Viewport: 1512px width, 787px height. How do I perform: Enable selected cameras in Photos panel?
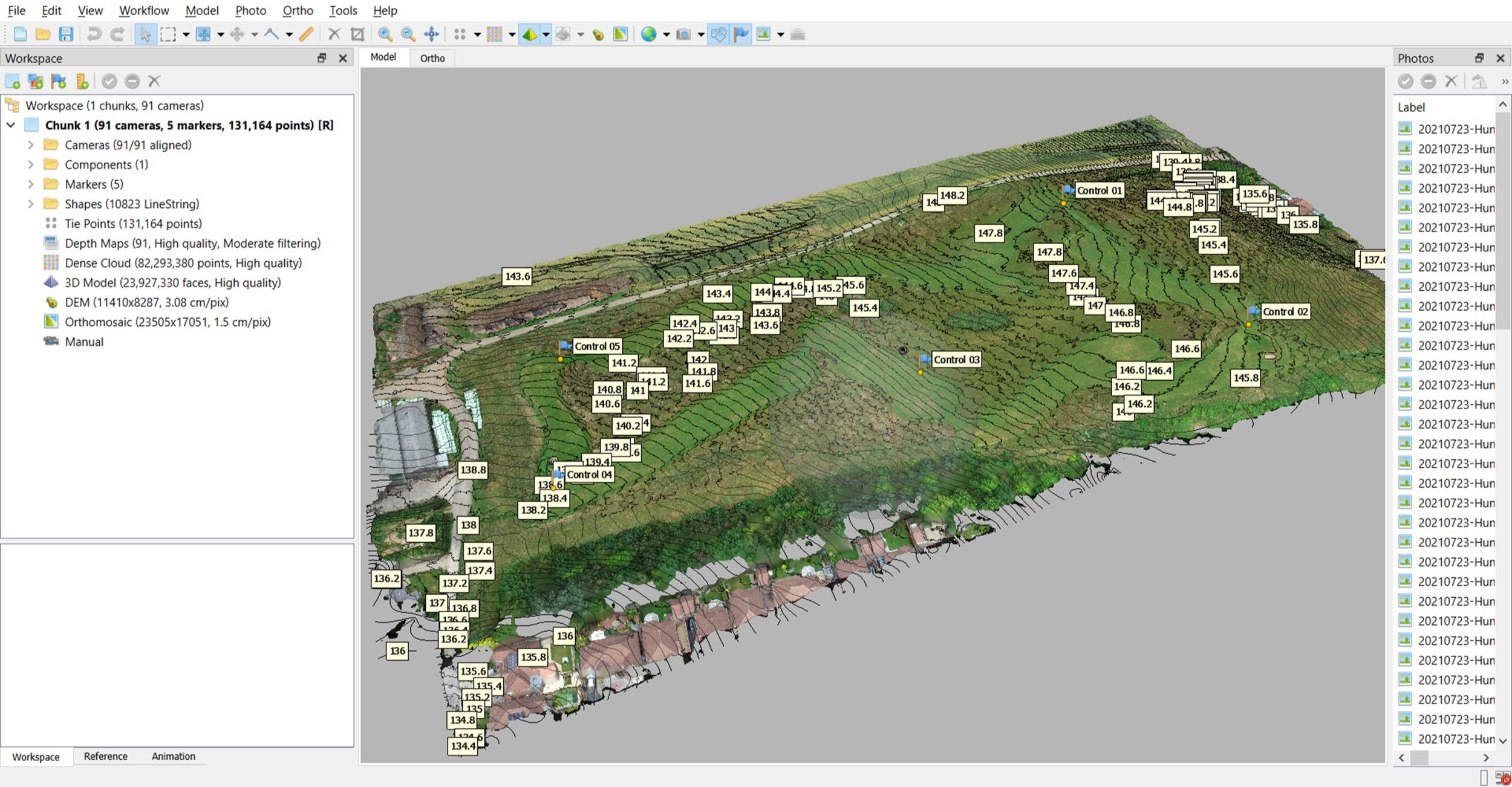tap(1406, 81)
